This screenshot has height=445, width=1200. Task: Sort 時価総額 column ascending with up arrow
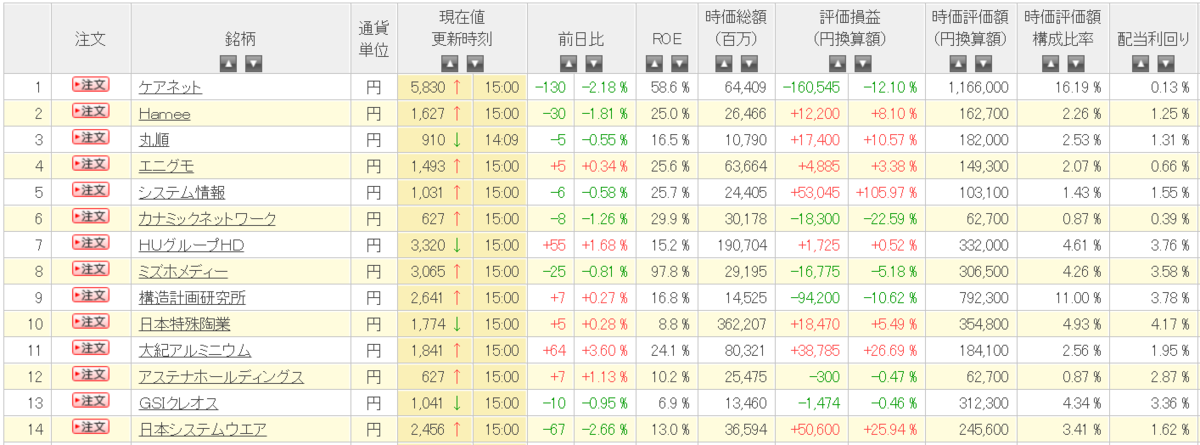point(723,64)
